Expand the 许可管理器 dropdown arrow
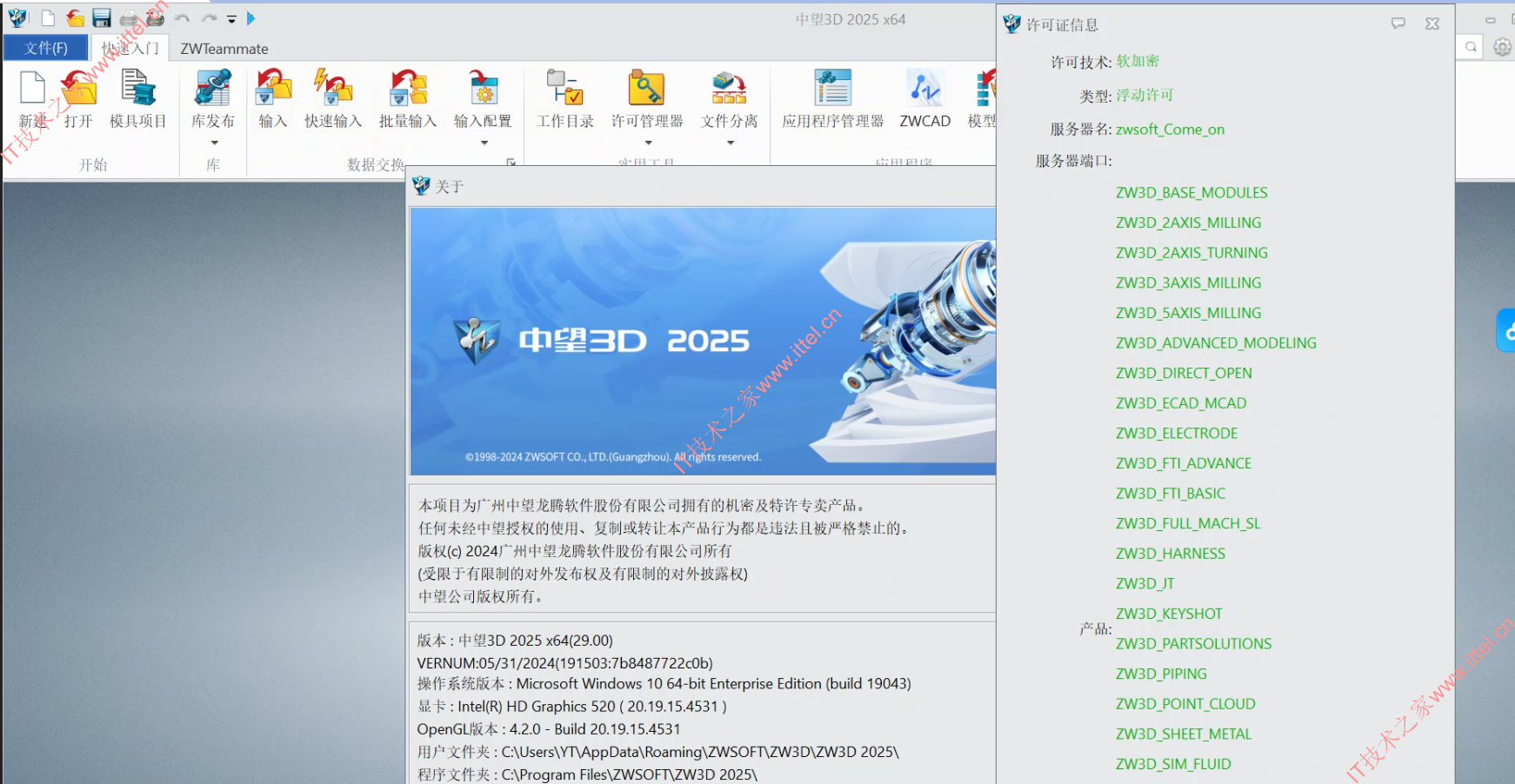 (x=648, y=143)
